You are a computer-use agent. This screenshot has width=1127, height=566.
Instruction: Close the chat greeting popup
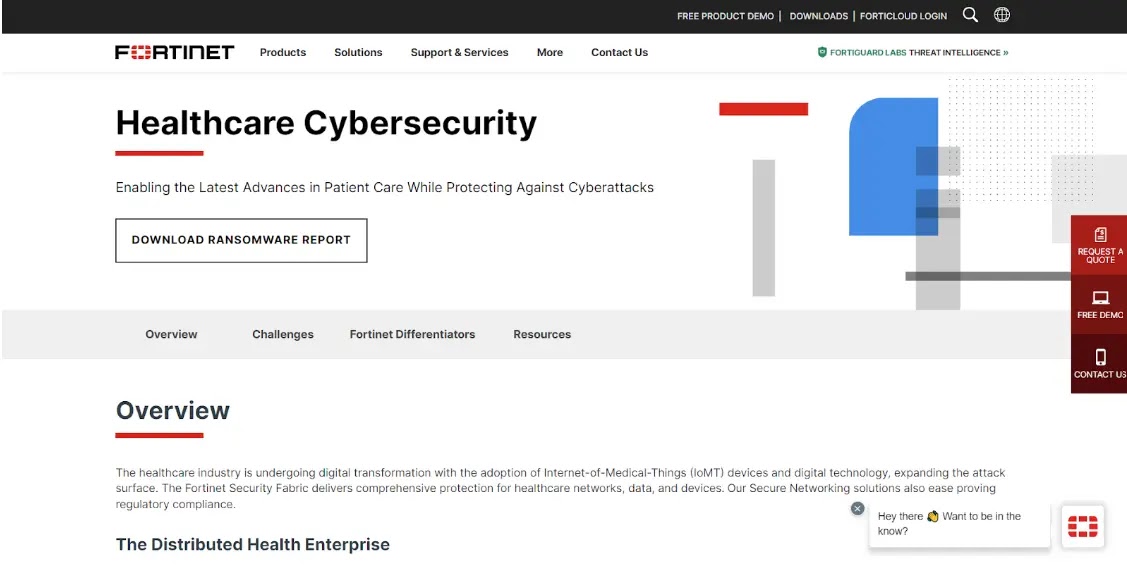click(x=857, y=508)
